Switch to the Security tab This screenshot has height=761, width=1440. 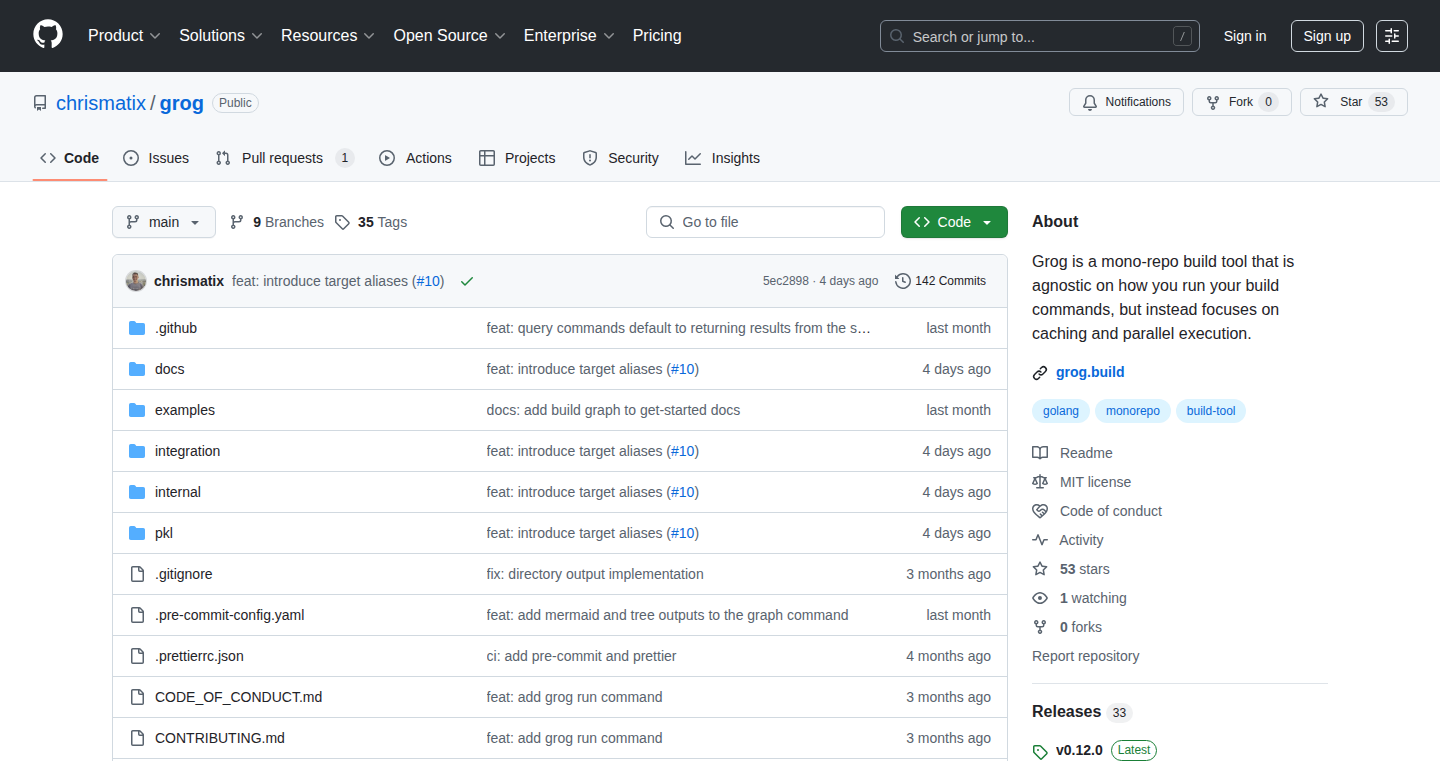pyautogui.click(x=621, y=158)
